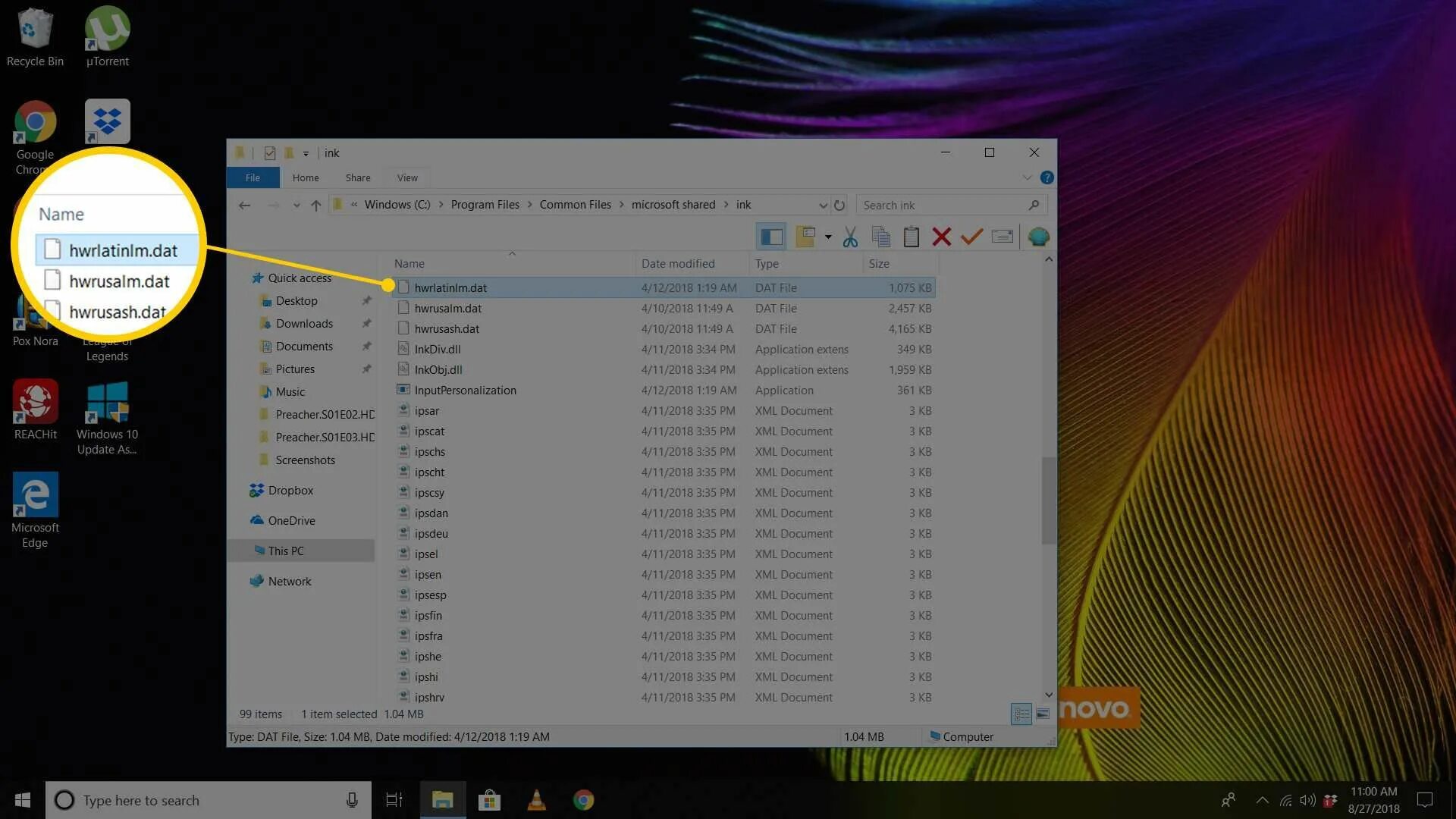Click the email envelope toolbar icon
Screen dimensions: 1456x819
1002,237
